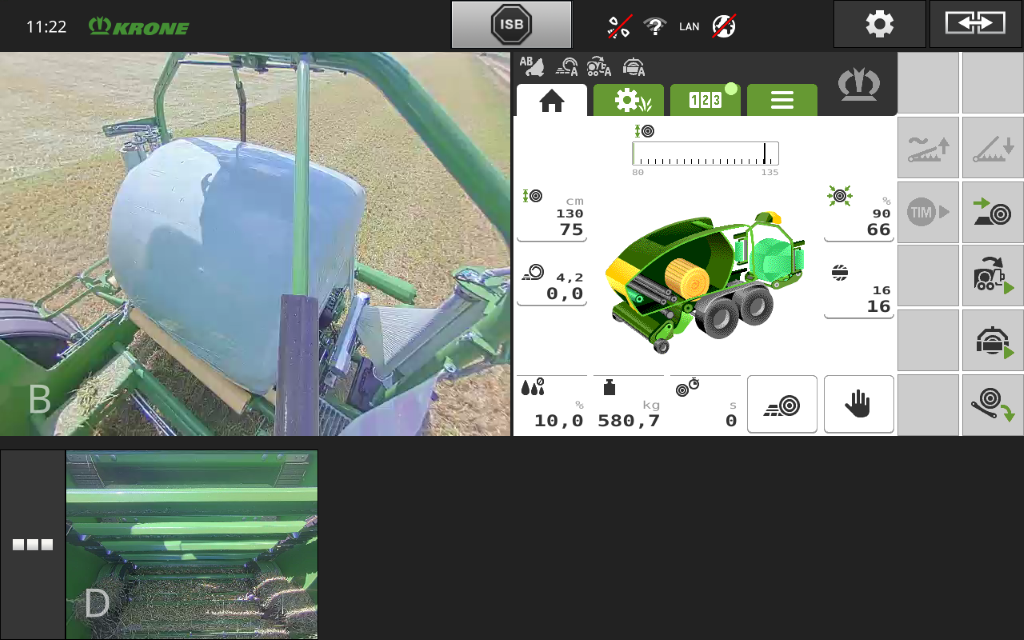Click the bale transfer to wrapper icon
This screenshot has height=640, width=1024.
991,276
